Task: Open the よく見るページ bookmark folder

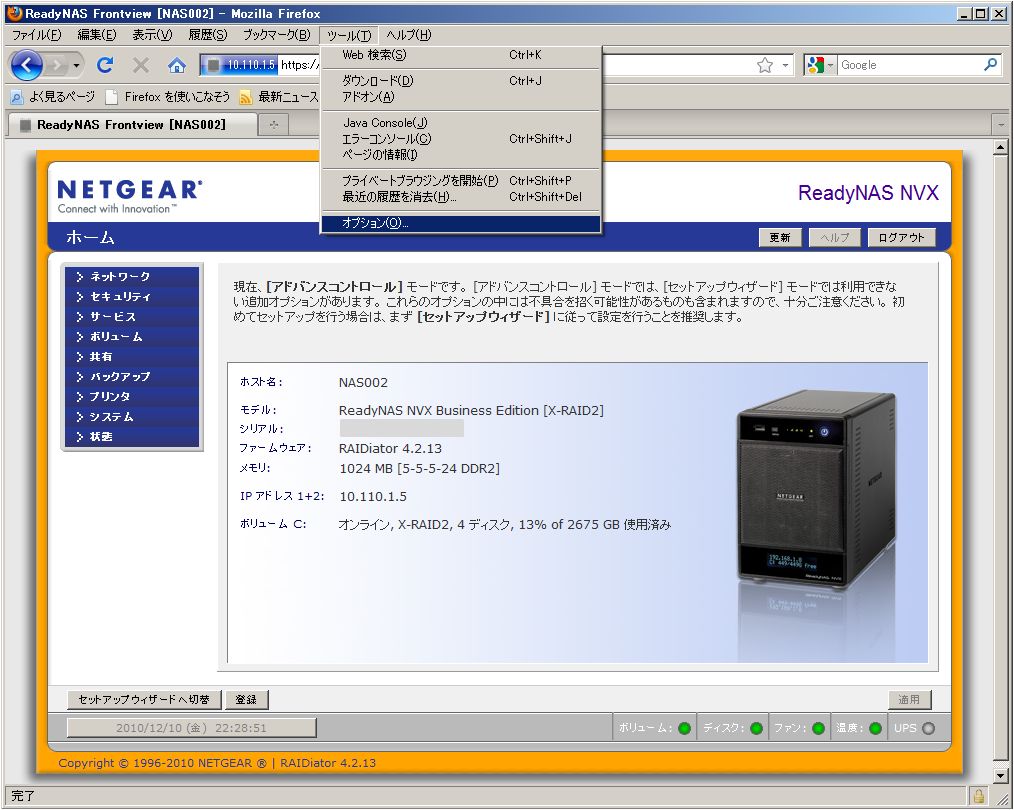Action: (53, 97)
